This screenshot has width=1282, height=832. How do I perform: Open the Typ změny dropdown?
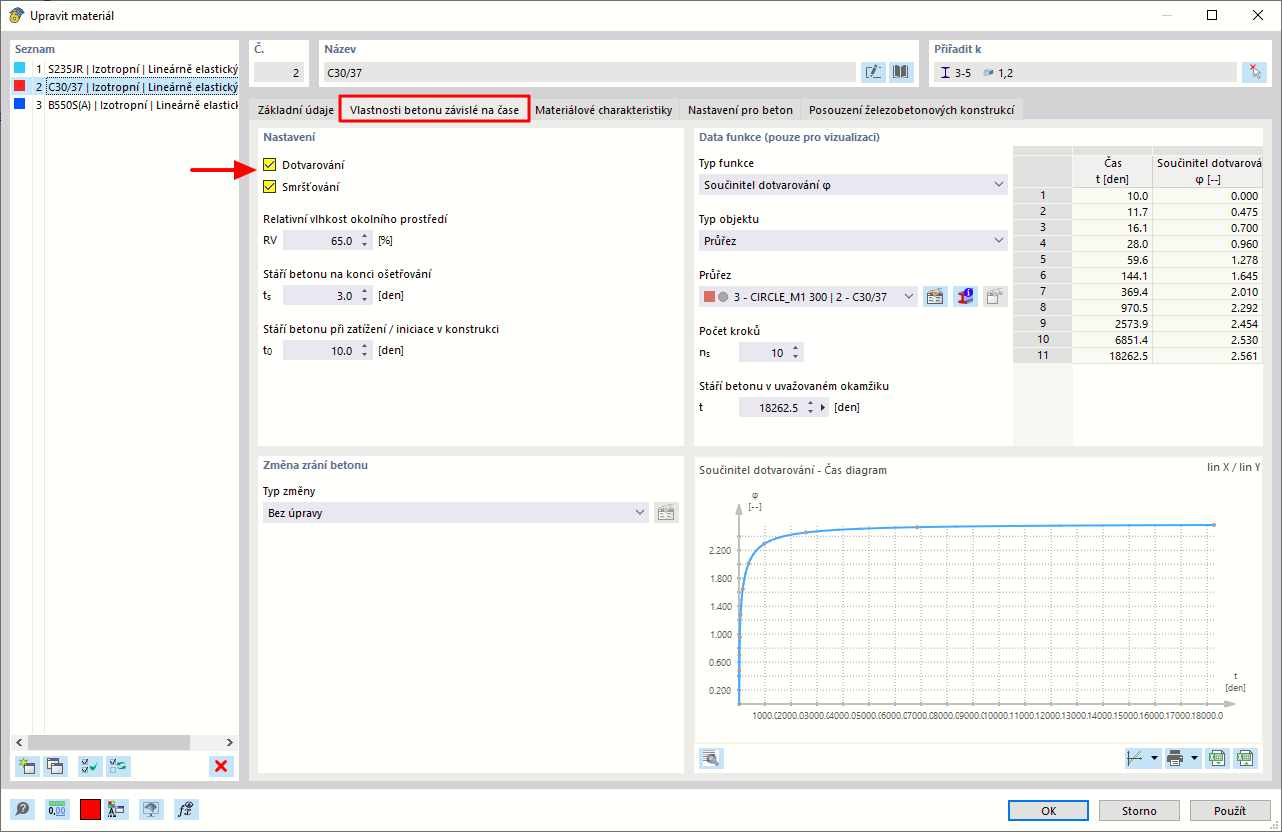tap(455, 513)
